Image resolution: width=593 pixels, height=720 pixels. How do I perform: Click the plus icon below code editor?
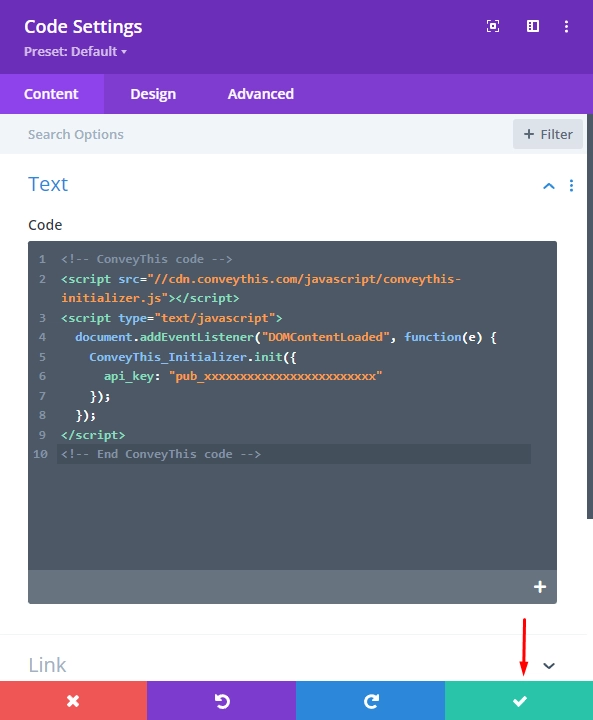(540, 587)
